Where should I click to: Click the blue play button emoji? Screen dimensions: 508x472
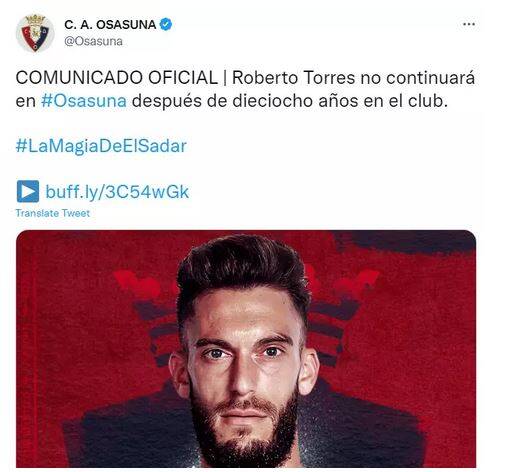pyautogui.click(x=28, y=191)
